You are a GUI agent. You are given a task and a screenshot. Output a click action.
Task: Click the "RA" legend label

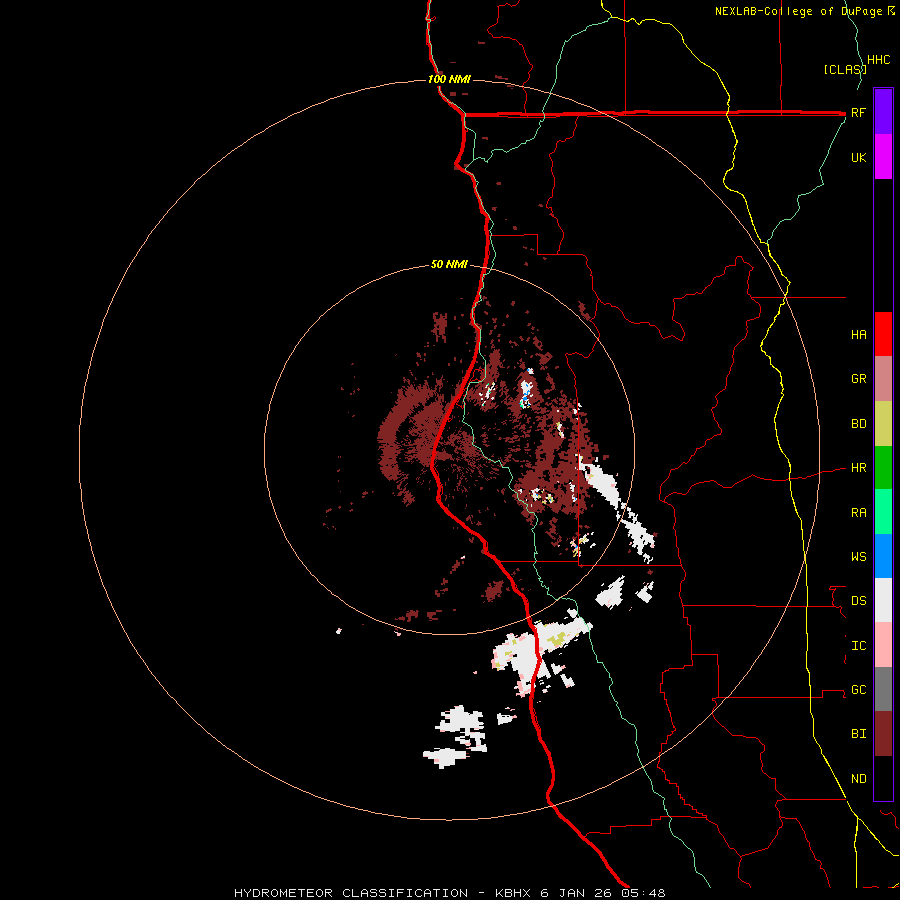pyautogui.click(x=858, y=513)
